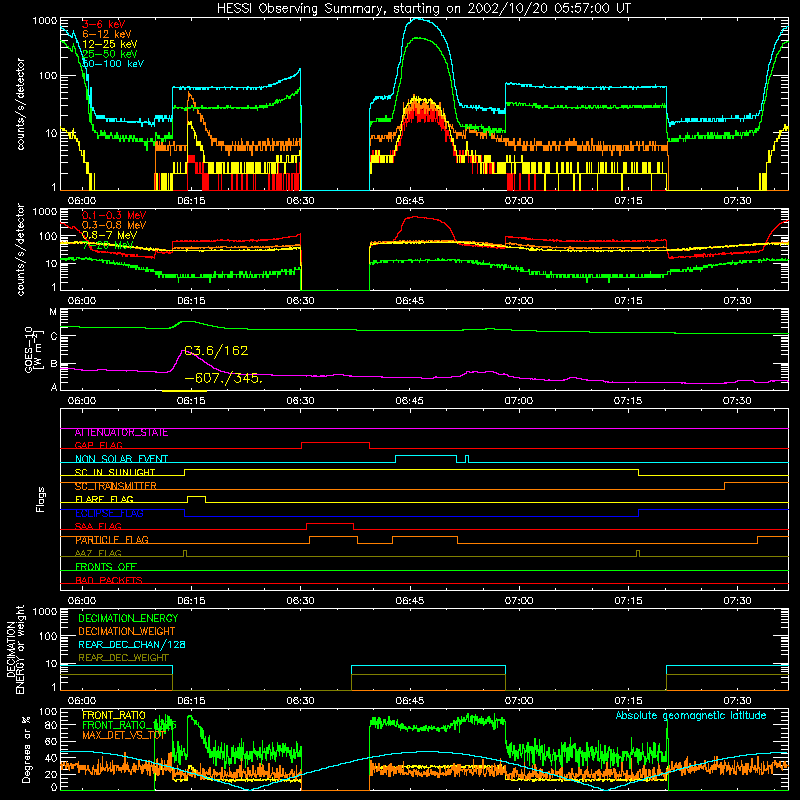
Task: Click the Degrees or % axis title
Action: click(26, 749)
